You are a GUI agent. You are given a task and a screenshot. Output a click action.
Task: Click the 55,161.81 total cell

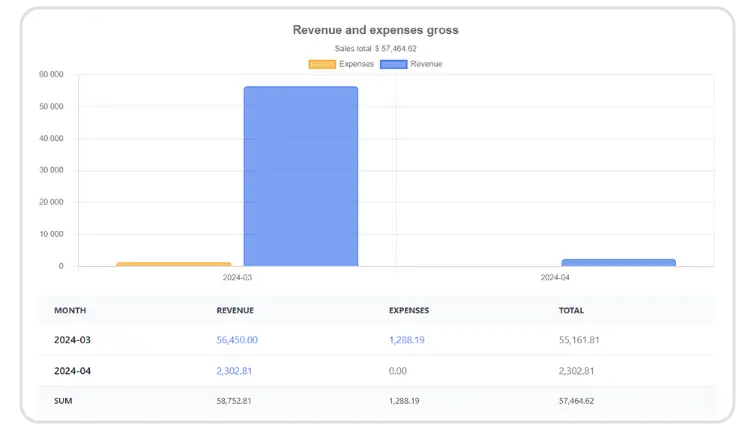point(580,340)
